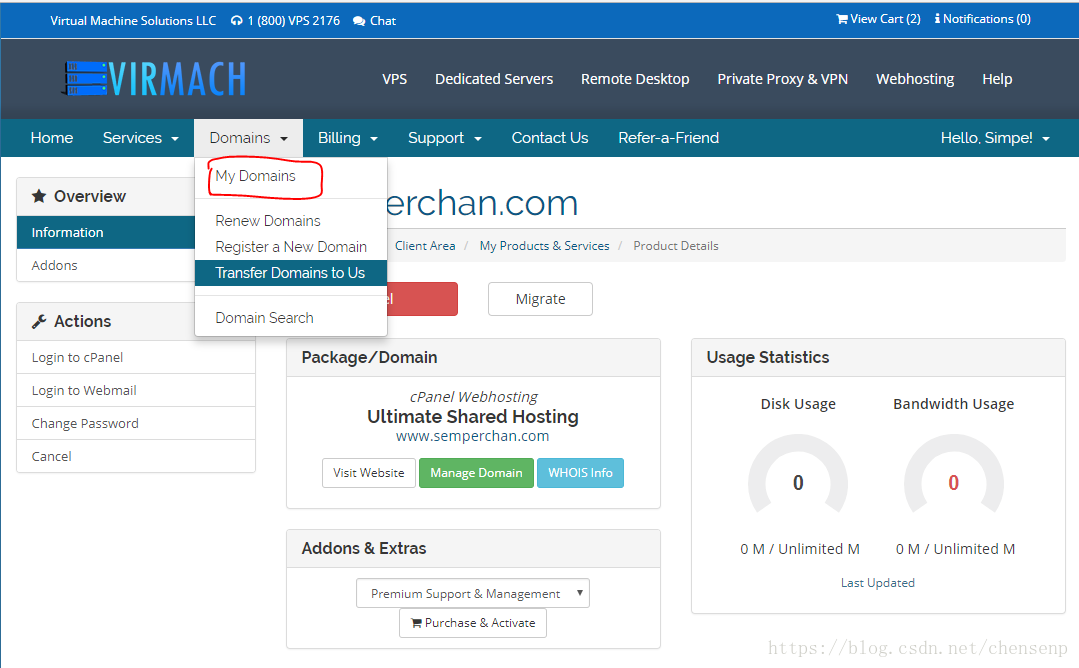This screenshot has height=668, width=1079.
Task: Click the Last Updated link
Action: [877, 583]
